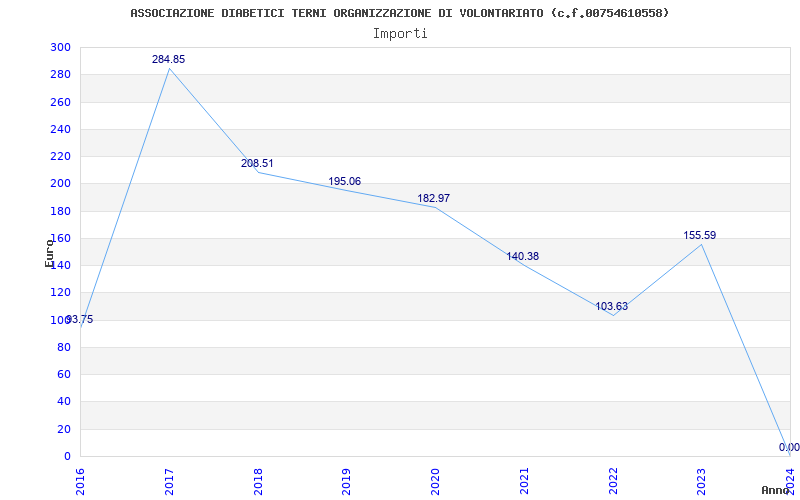Click the 80 y-axis tick label

(63, 347)
